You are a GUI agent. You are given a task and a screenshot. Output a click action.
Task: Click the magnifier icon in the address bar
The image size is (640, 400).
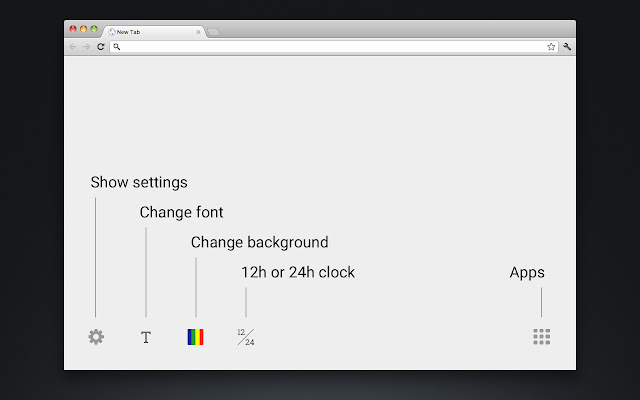[x=117, y=47]
